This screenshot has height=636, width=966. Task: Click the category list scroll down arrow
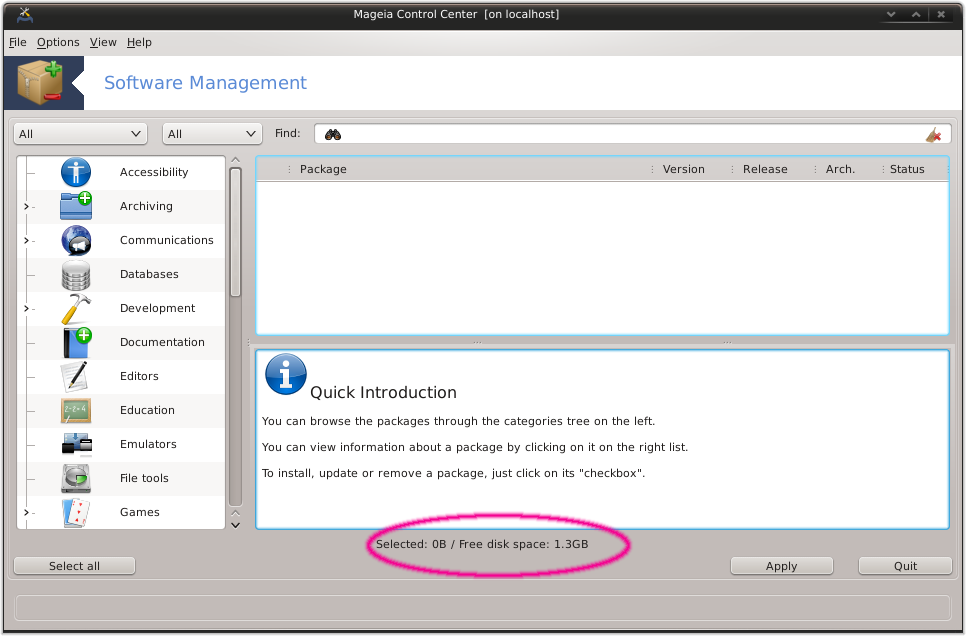(235, 525)
